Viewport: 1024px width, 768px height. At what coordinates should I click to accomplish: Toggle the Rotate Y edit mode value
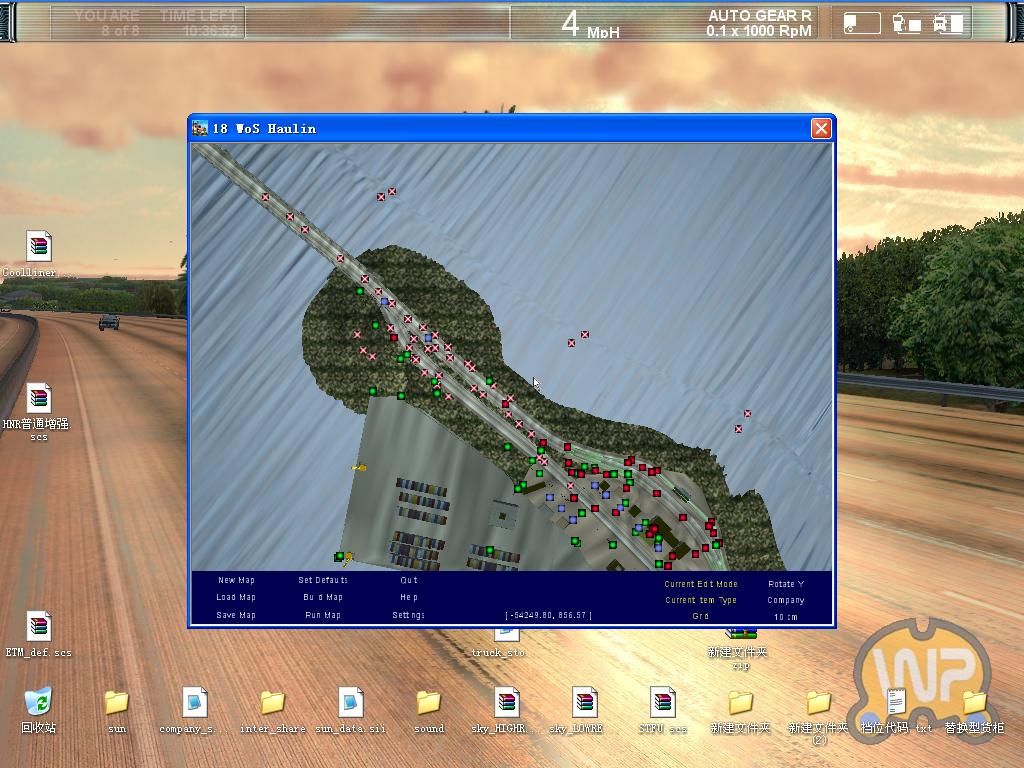click(785, 584)
